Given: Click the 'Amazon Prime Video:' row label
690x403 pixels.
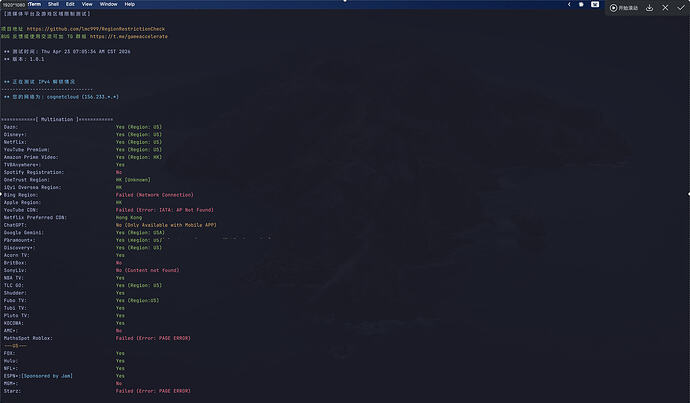Looking at the screenshot, I should coord(31,157).
